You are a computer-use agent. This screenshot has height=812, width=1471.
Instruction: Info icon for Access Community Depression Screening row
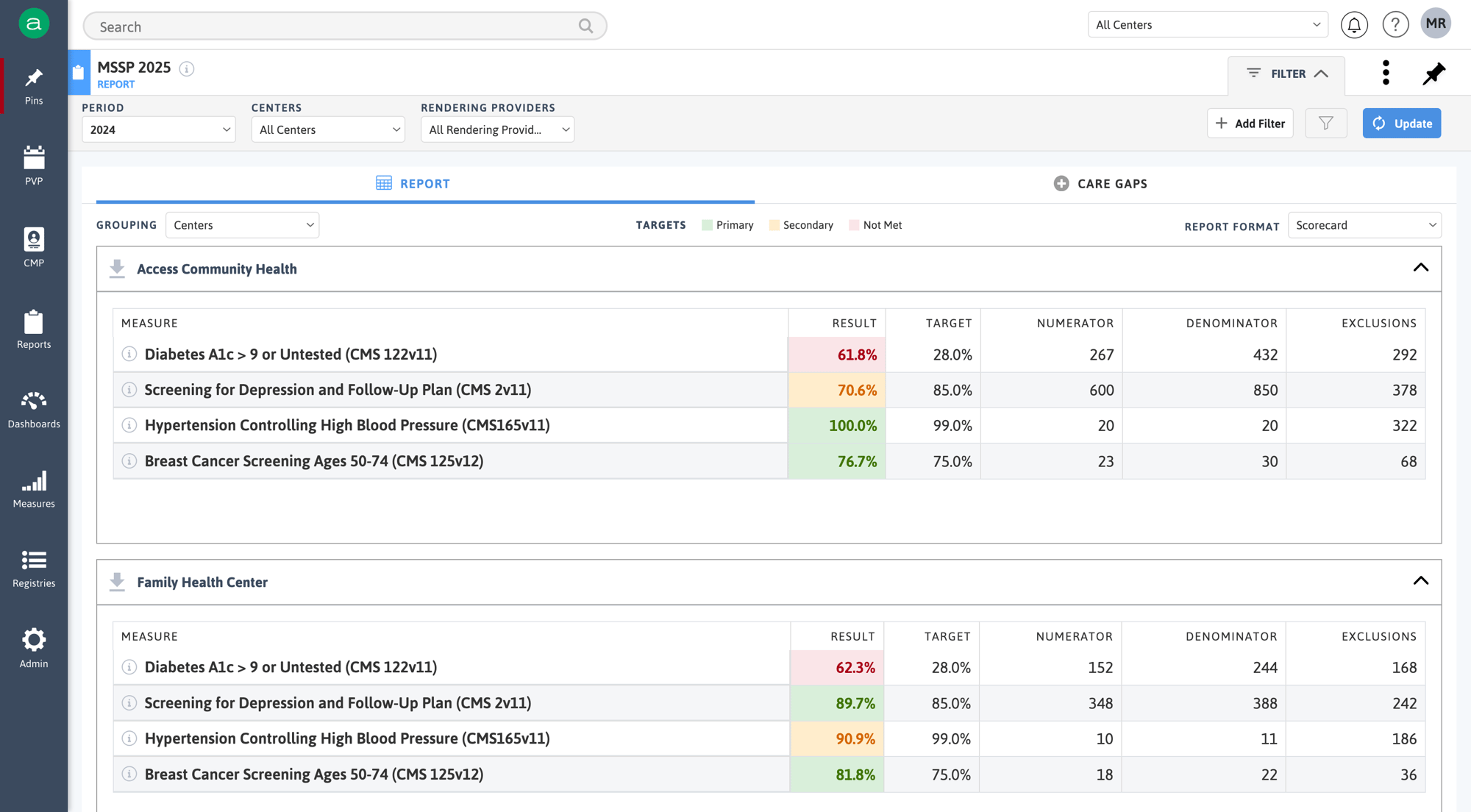pos(129,390)
